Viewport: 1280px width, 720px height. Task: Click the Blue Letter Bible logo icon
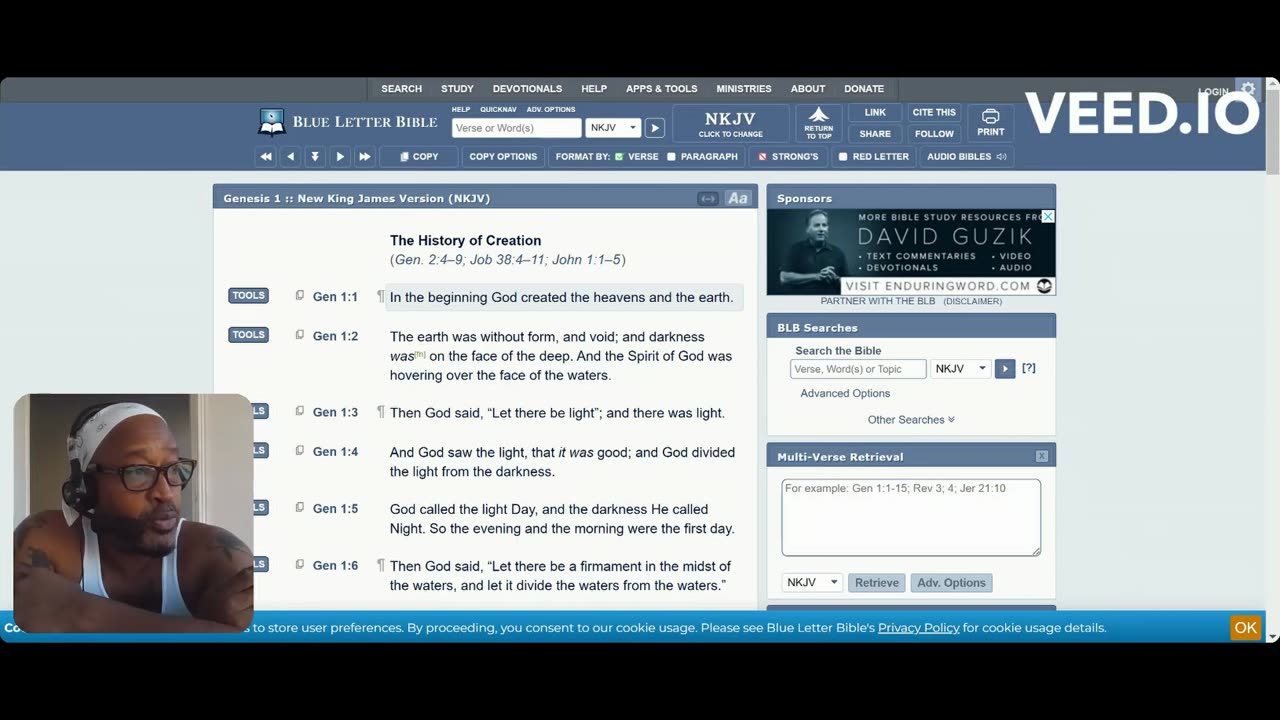(x=272, y=122)
